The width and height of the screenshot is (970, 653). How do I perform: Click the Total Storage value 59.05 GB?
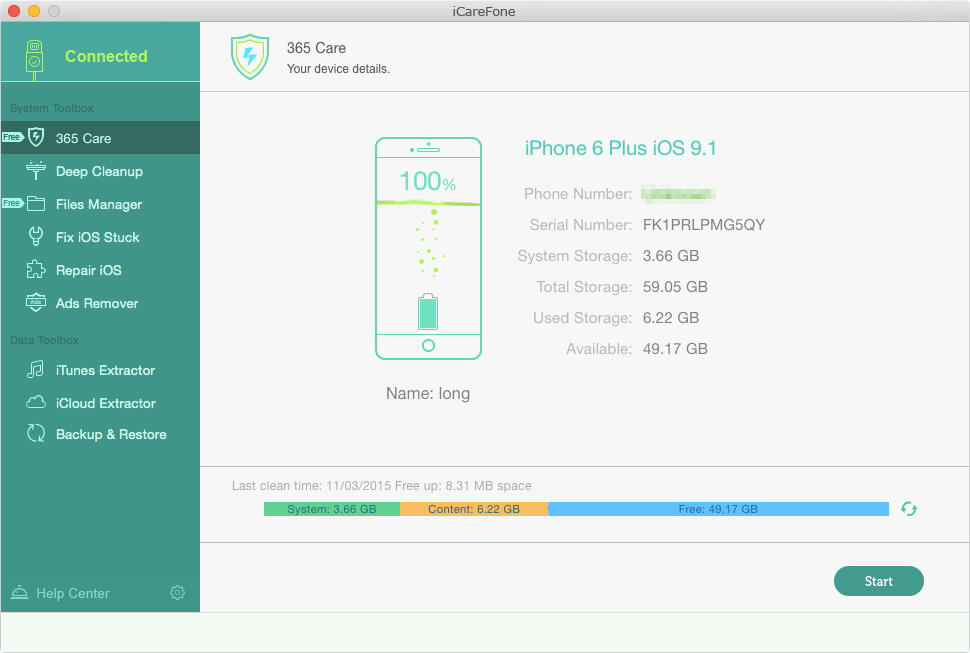675,287
